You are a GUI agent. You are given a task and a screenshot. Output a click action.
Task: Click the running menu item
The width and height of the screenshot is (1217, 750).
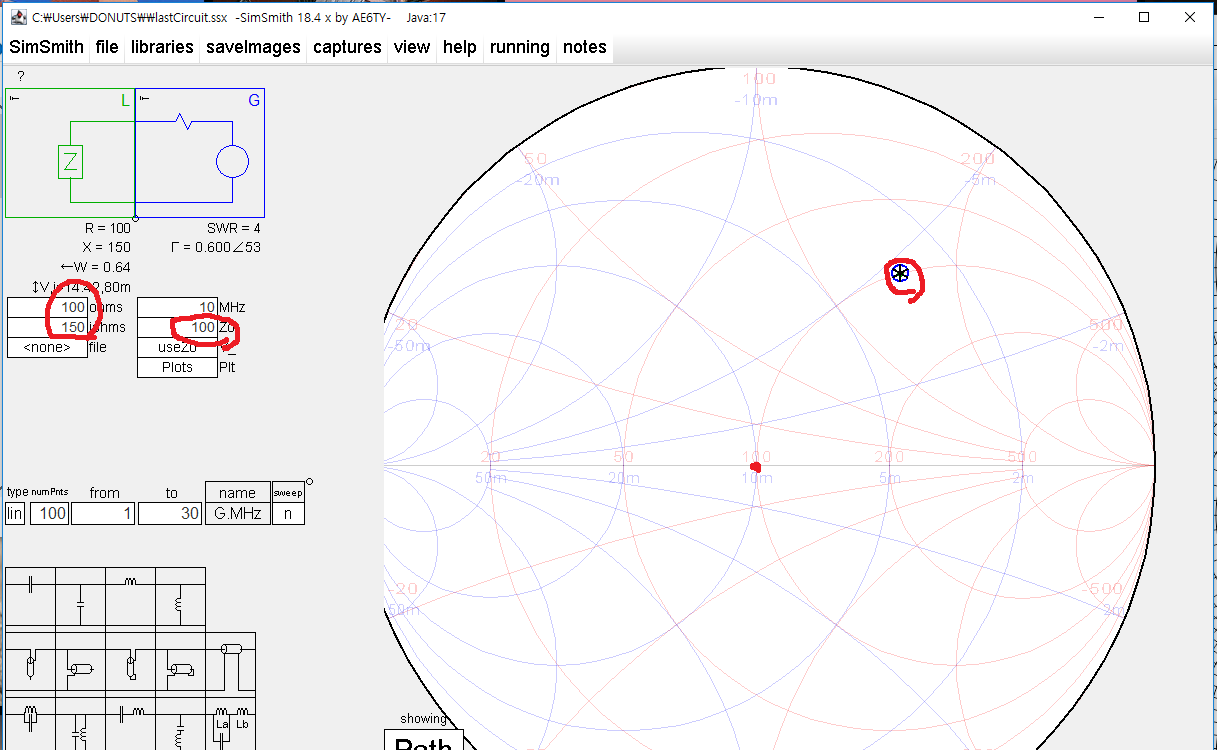click(520, 47)
